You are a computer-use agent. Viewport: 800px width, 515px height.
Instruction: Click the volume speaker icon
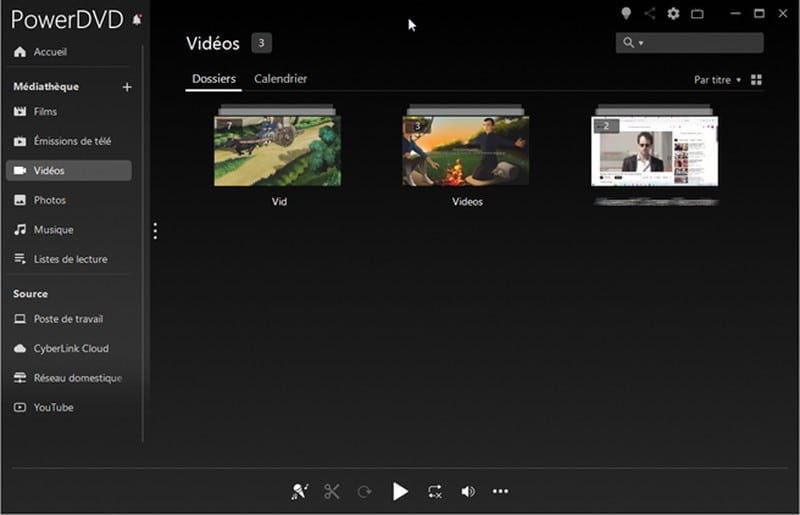[x=468, y=492]
